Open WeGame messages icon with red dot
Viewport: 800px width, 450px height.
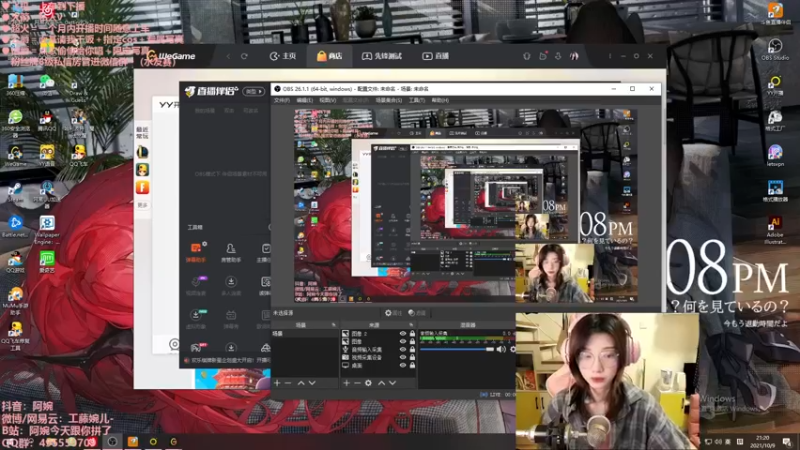point(543,56)
